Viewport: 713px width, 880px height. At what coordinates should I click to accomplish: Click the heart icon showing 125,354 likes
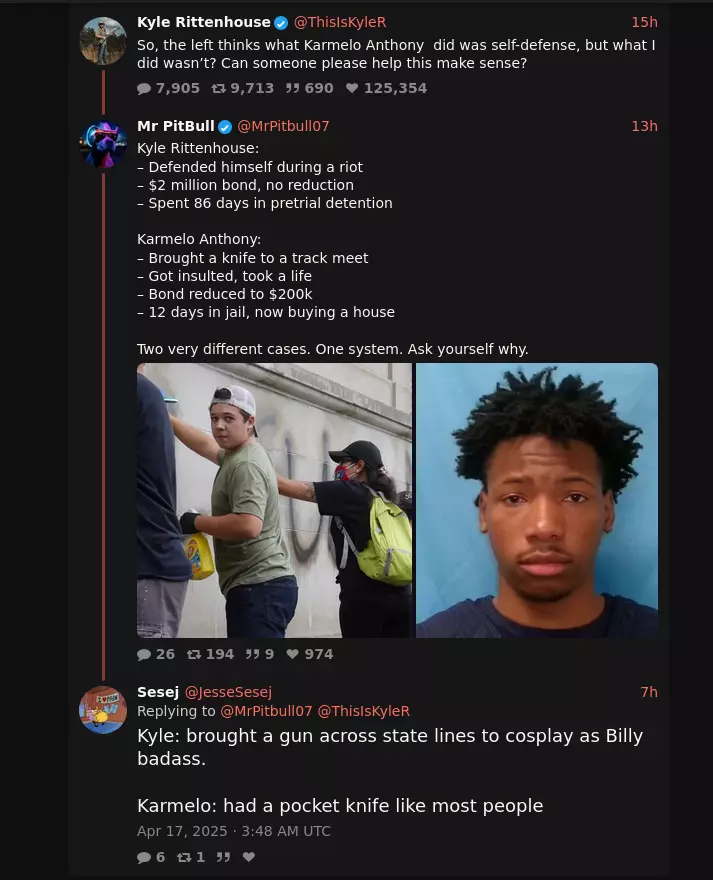coord(351,88)
